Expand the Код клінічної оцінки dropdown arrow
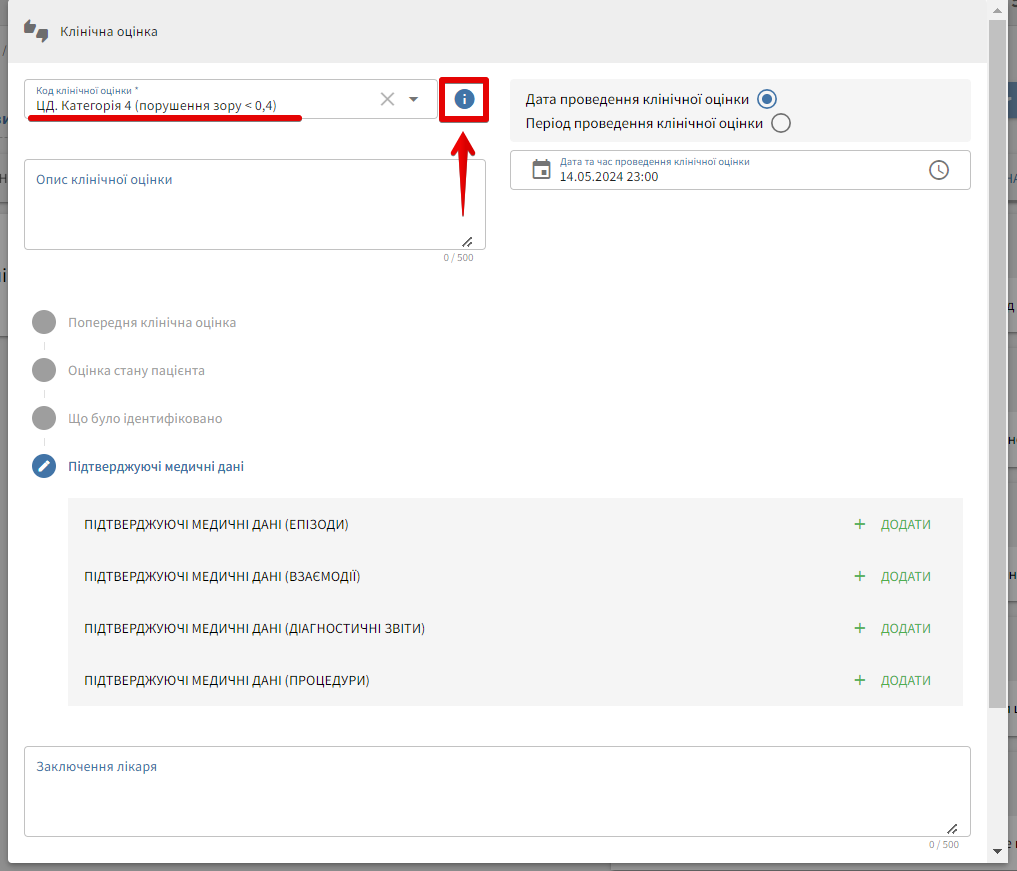The image size is (1017, 871). (414, 99)
